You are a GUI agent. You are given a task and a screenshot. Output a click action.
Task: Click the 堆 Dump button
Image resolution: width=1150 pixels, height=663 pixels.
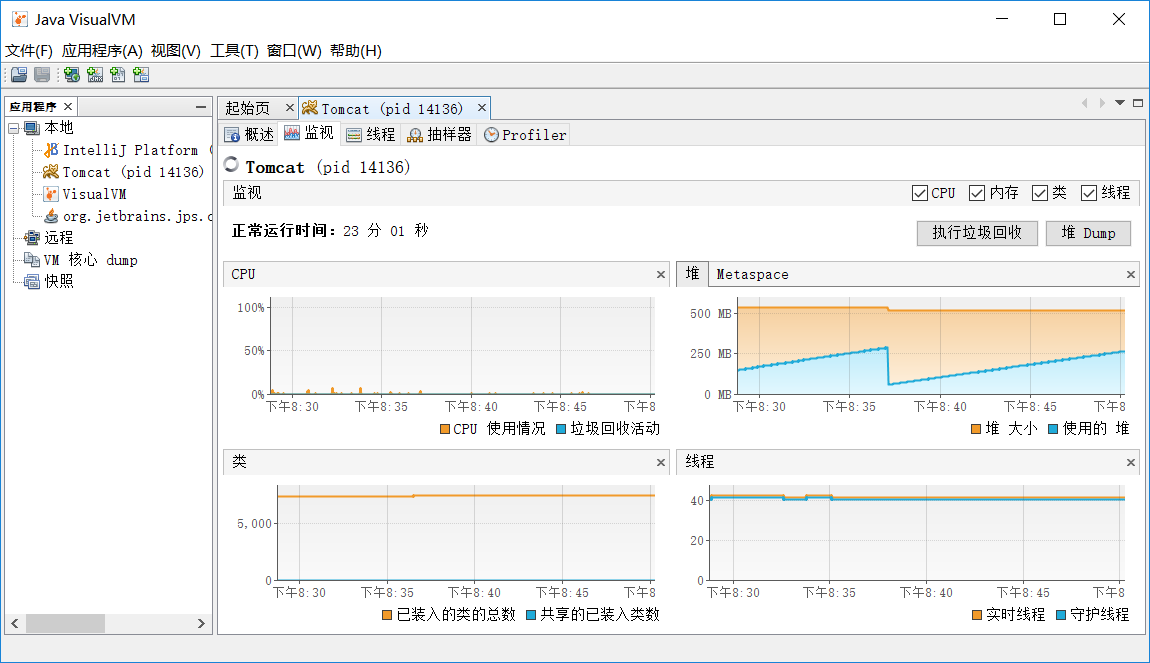point(1088,232)
